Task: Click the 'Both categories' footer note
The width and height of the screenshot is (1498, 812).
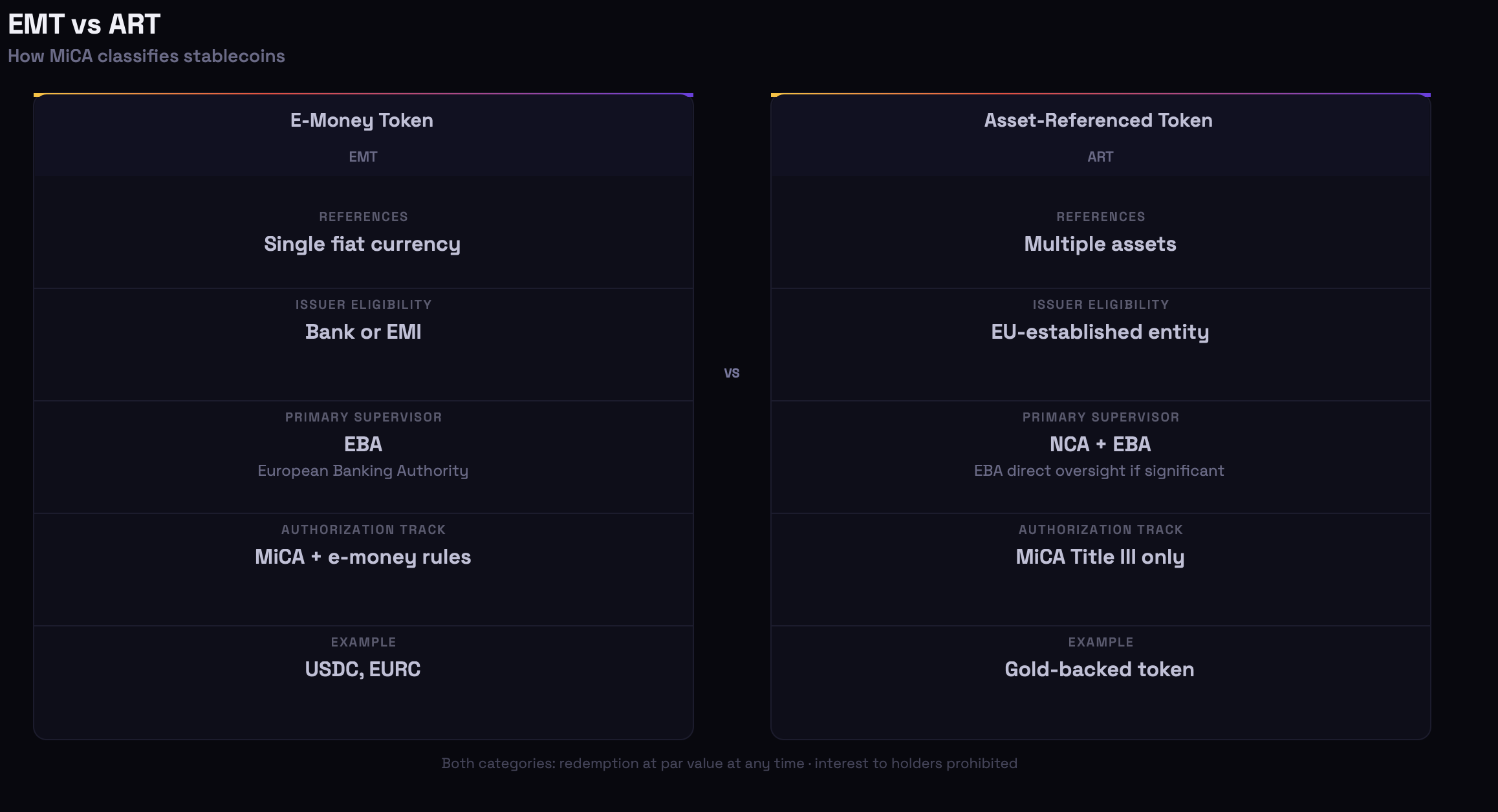Action: [x=730, y=764]
